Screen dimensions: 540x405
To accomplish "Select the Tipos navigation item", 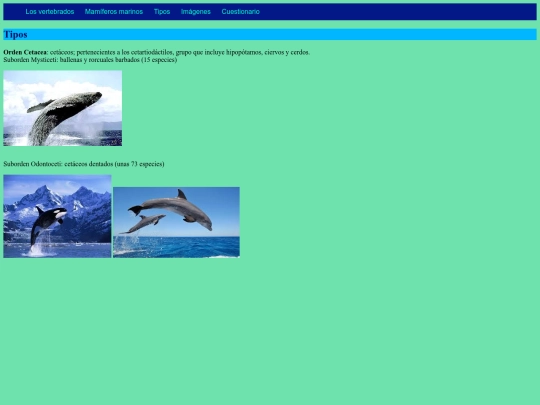I will point(162,12).
